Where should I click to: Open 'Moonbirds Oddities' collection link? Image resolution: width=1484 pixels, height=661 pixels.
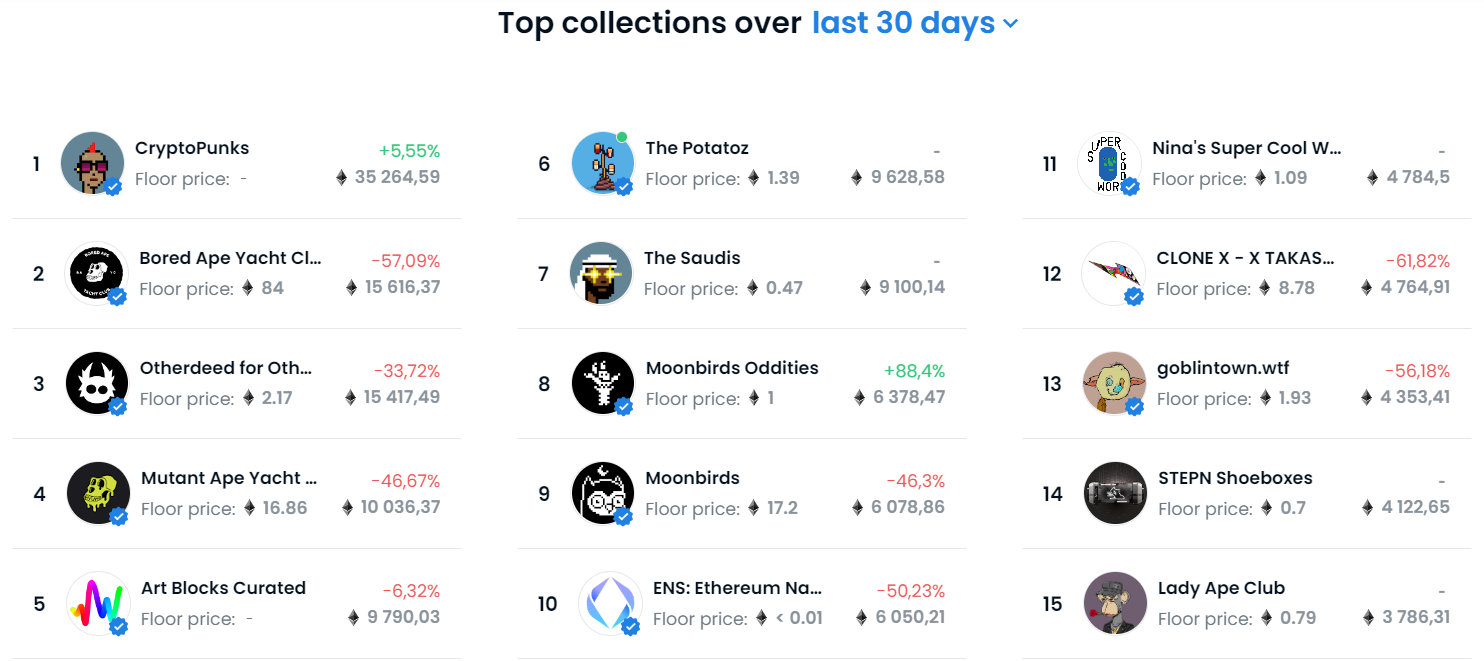tap(732, 368)
